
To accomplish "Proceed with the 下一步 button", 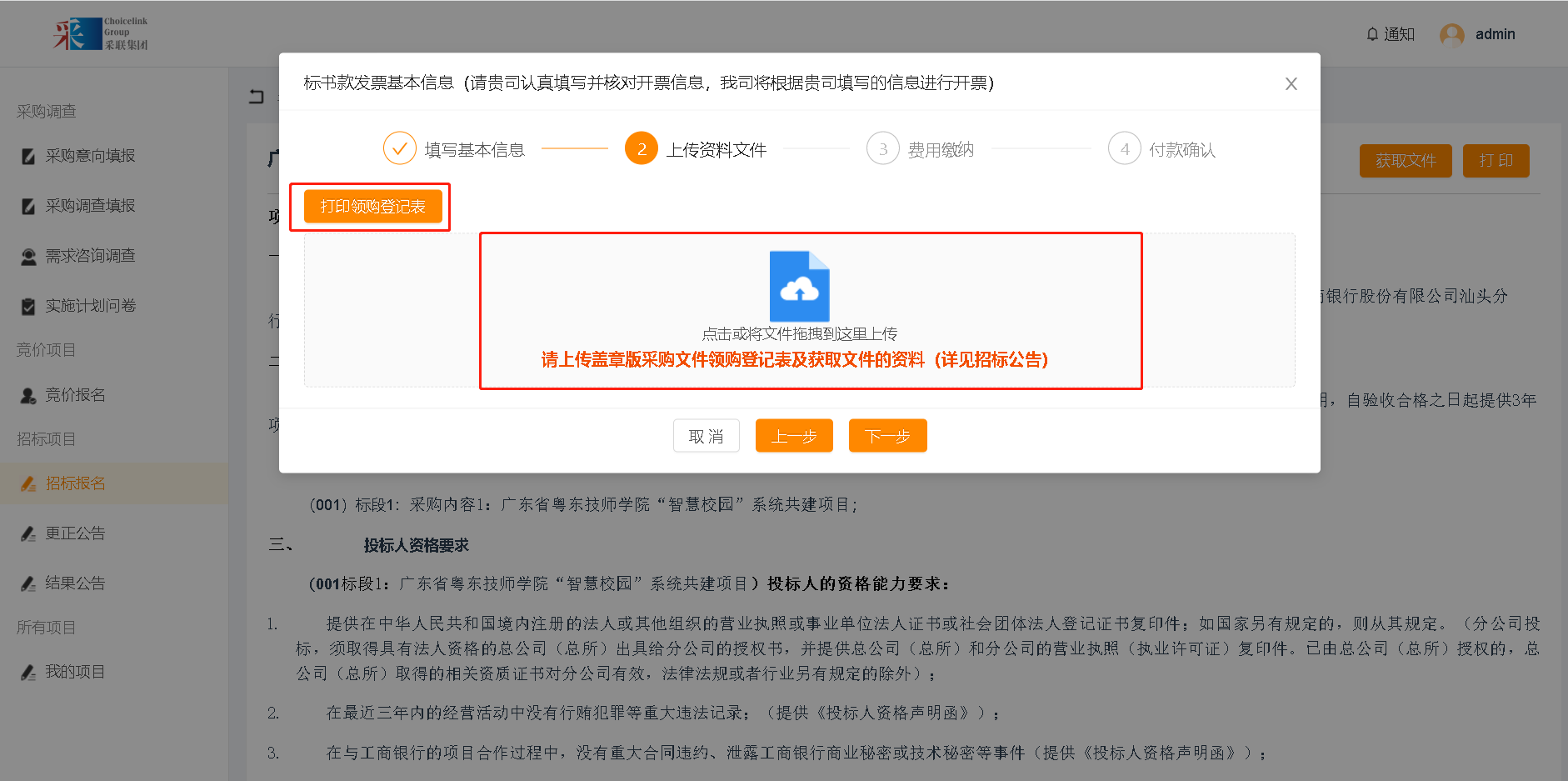I will pyautogui.click(x=887, y=436).
